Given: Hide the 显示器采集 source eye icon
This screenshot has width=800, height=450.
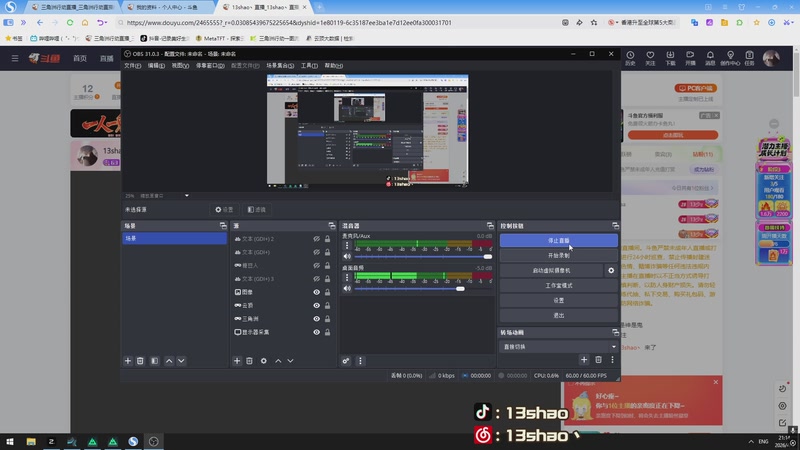Looking at the screenshot, I should pyautogui.click(x=316, y=332).
